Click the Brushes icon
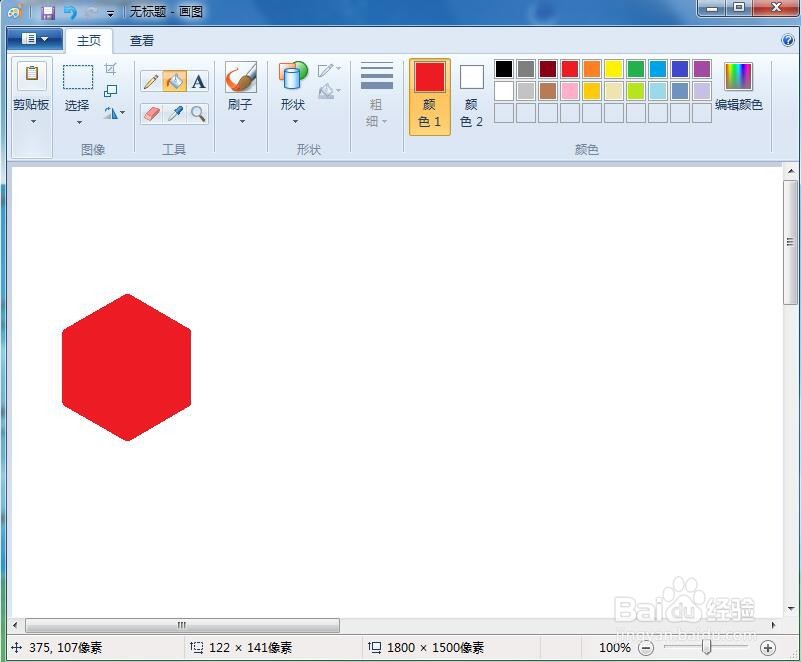Image resolution: width=801 pixels, height=662 pixels. point(241,77)
